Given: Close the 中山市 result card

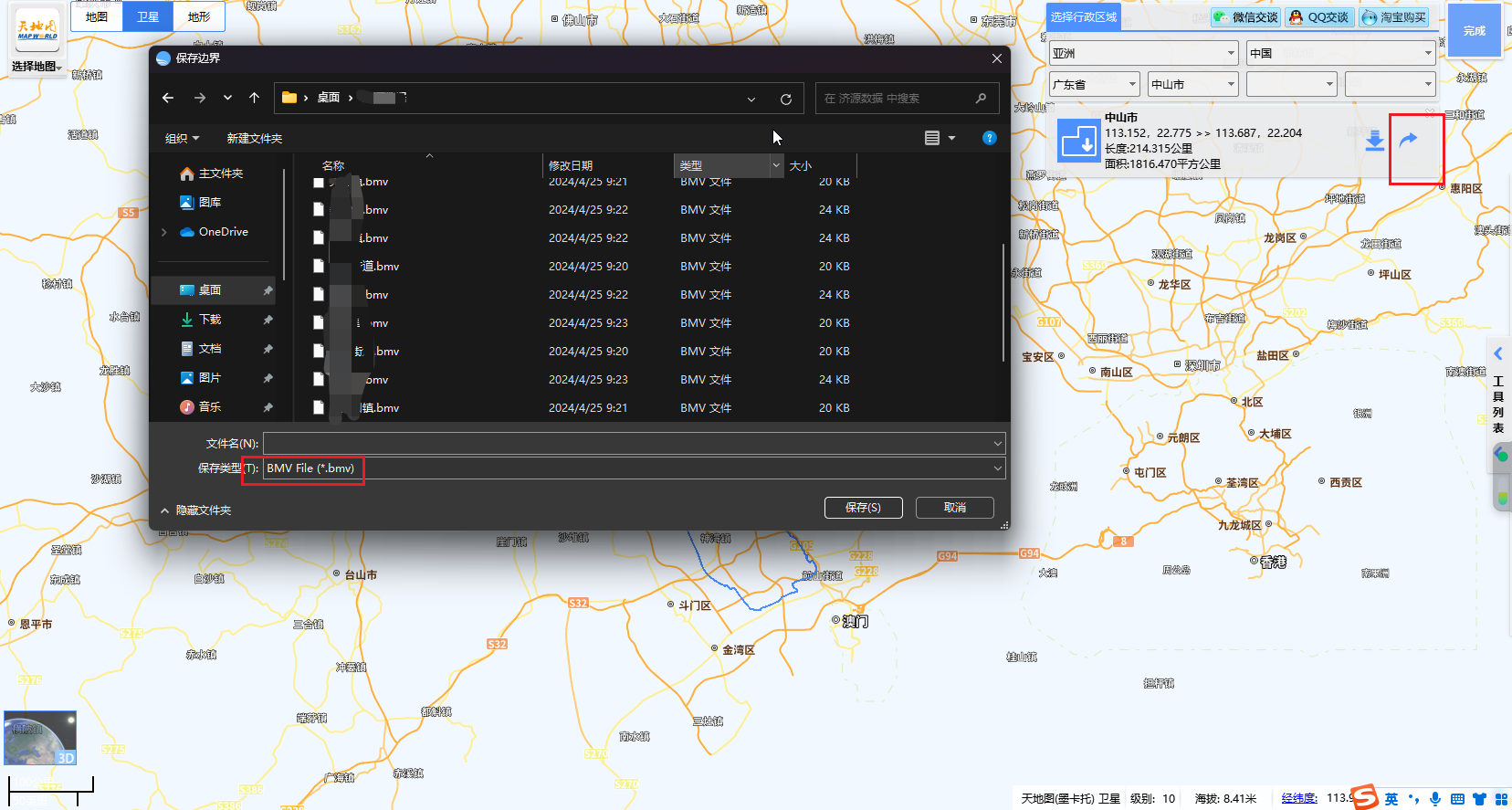Looking at the screenshot, I should tap(1430, 112).
